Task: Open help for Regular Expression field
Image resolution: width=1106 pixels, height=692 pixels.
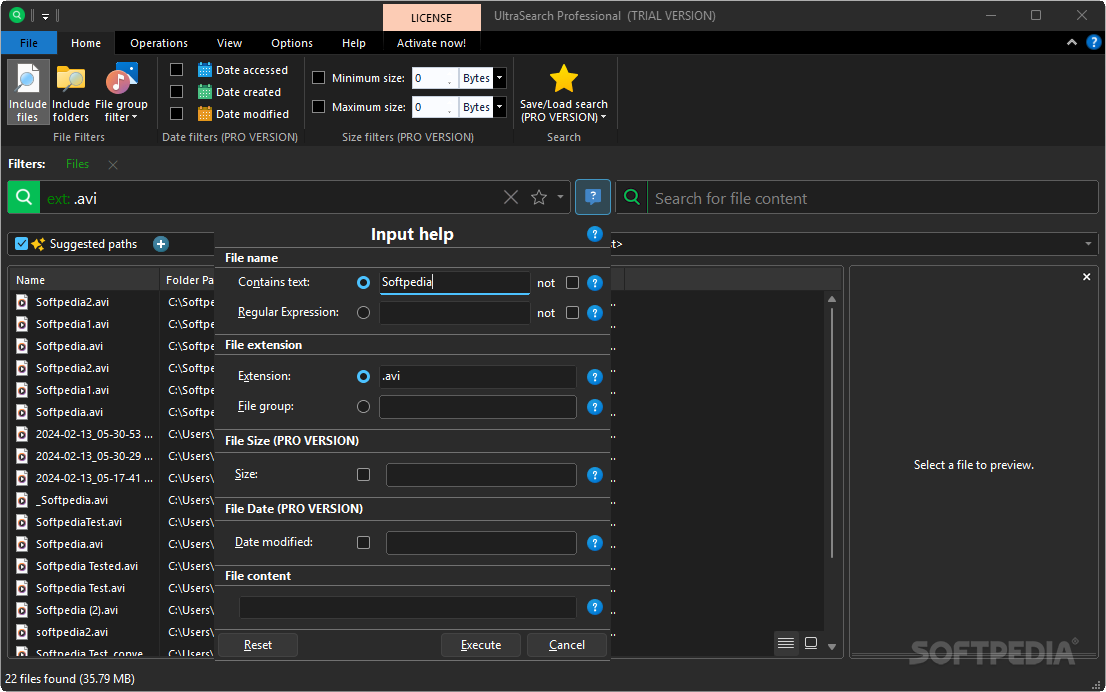Action: point(595,312)
